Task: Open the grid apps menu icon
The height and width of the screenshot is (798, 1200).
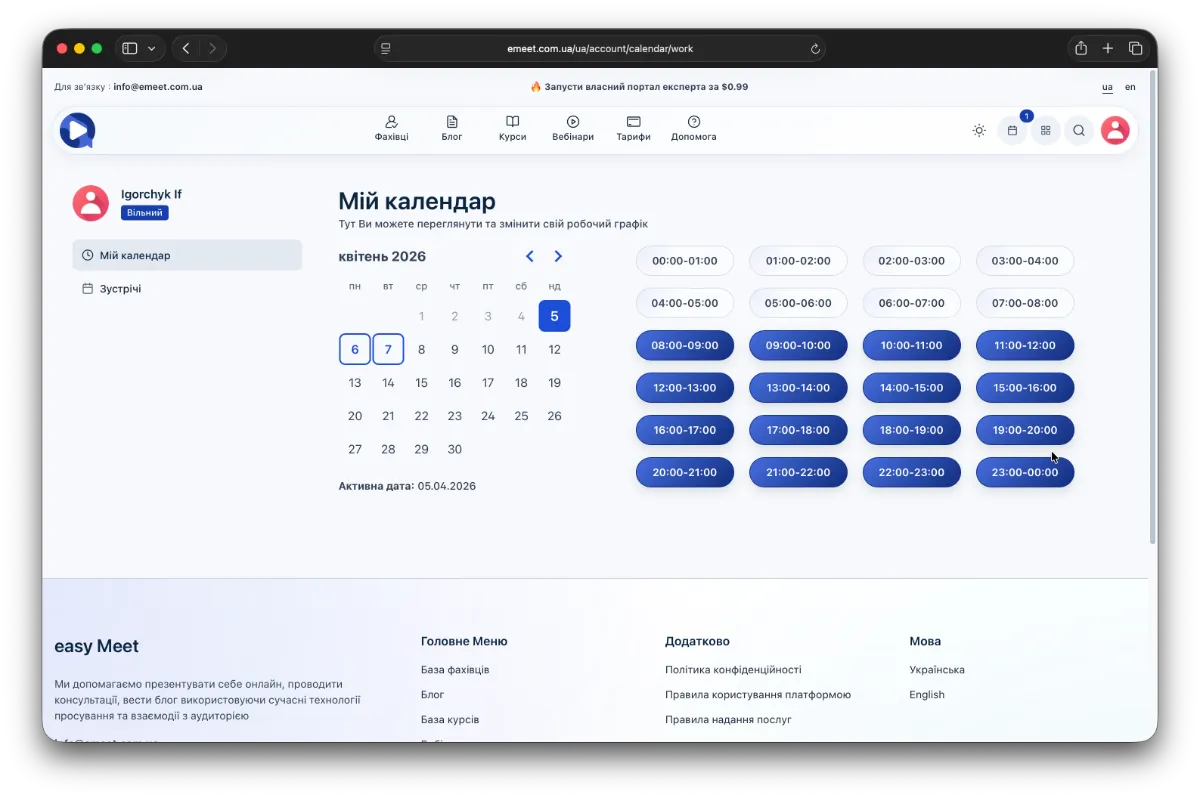Action: click(x=1046, y=130)
